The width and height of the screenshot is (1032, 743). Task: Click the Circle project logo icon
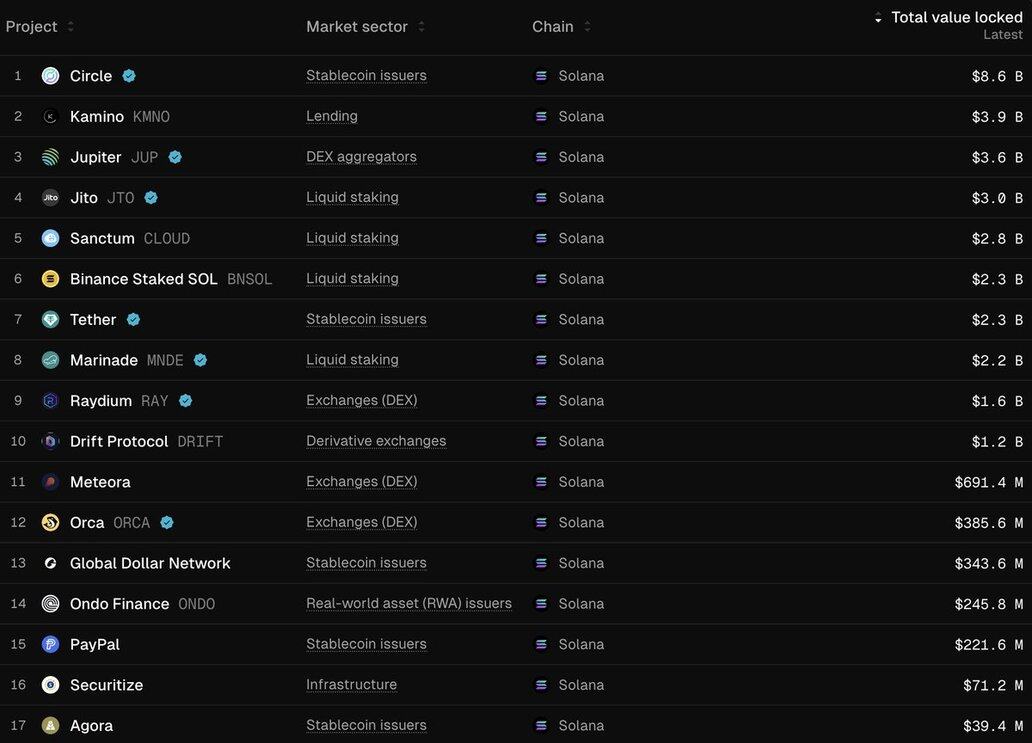click(x=51, y=76)
